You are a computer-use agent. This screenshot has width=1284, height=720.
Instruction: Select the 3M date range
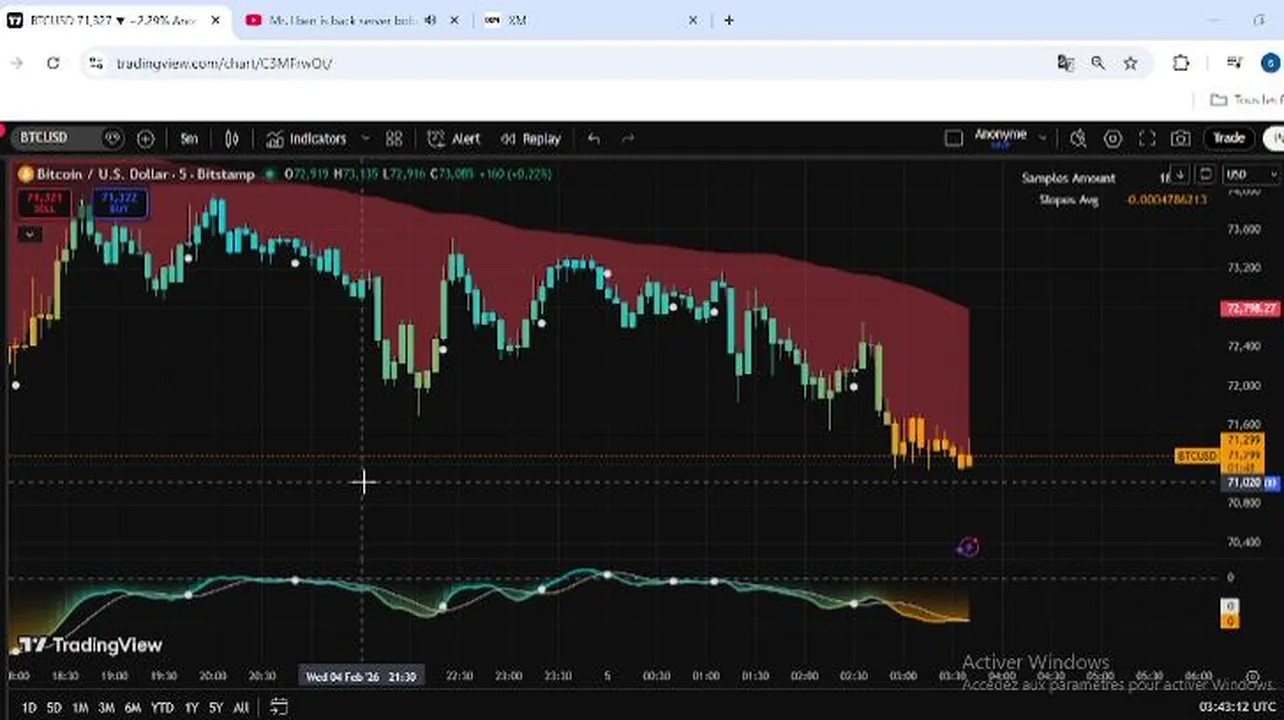(106, 707)
